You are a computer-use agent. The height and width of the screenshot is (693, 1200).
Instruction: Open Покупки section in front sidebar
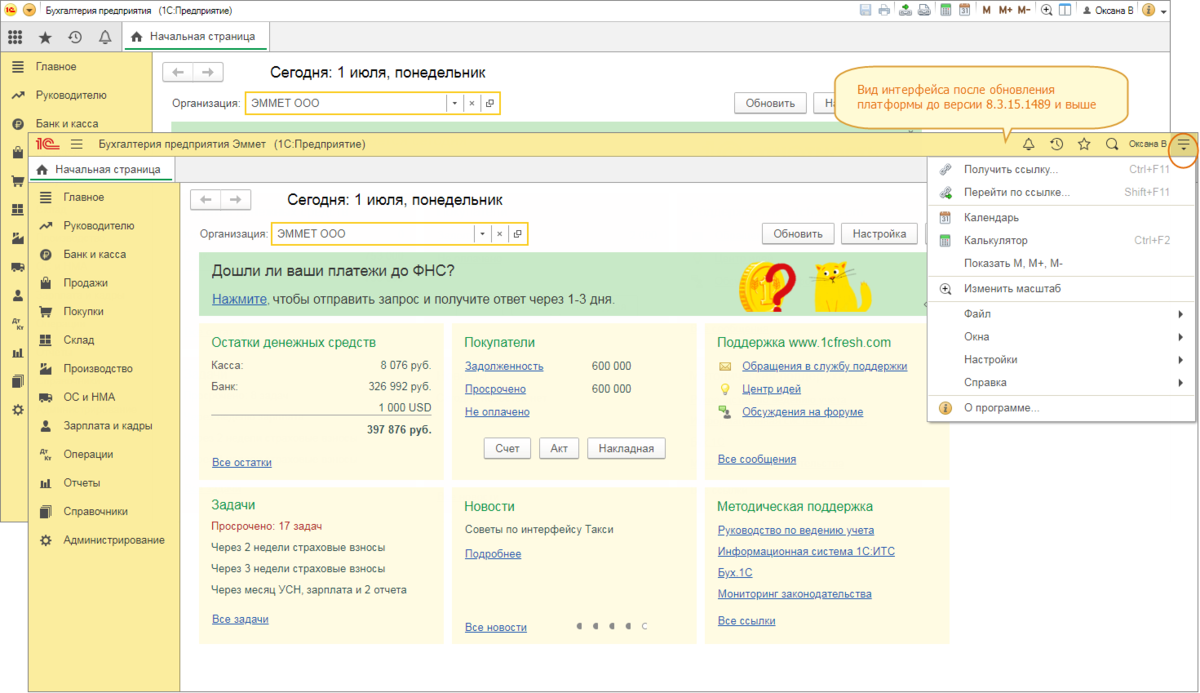tap(84, 311)
